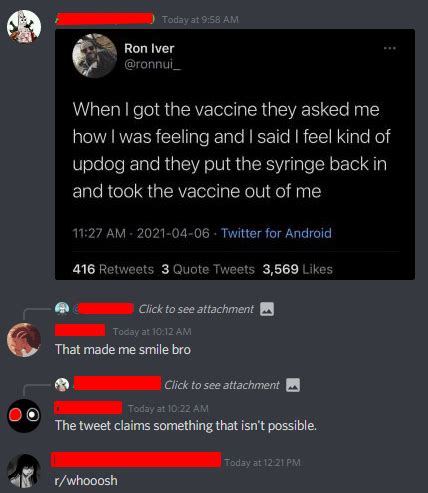Viewport: 428px width, 493px height.
Task: Click the 'Today at 12:21 PM' timestamp
Action: tap(262, 463)
